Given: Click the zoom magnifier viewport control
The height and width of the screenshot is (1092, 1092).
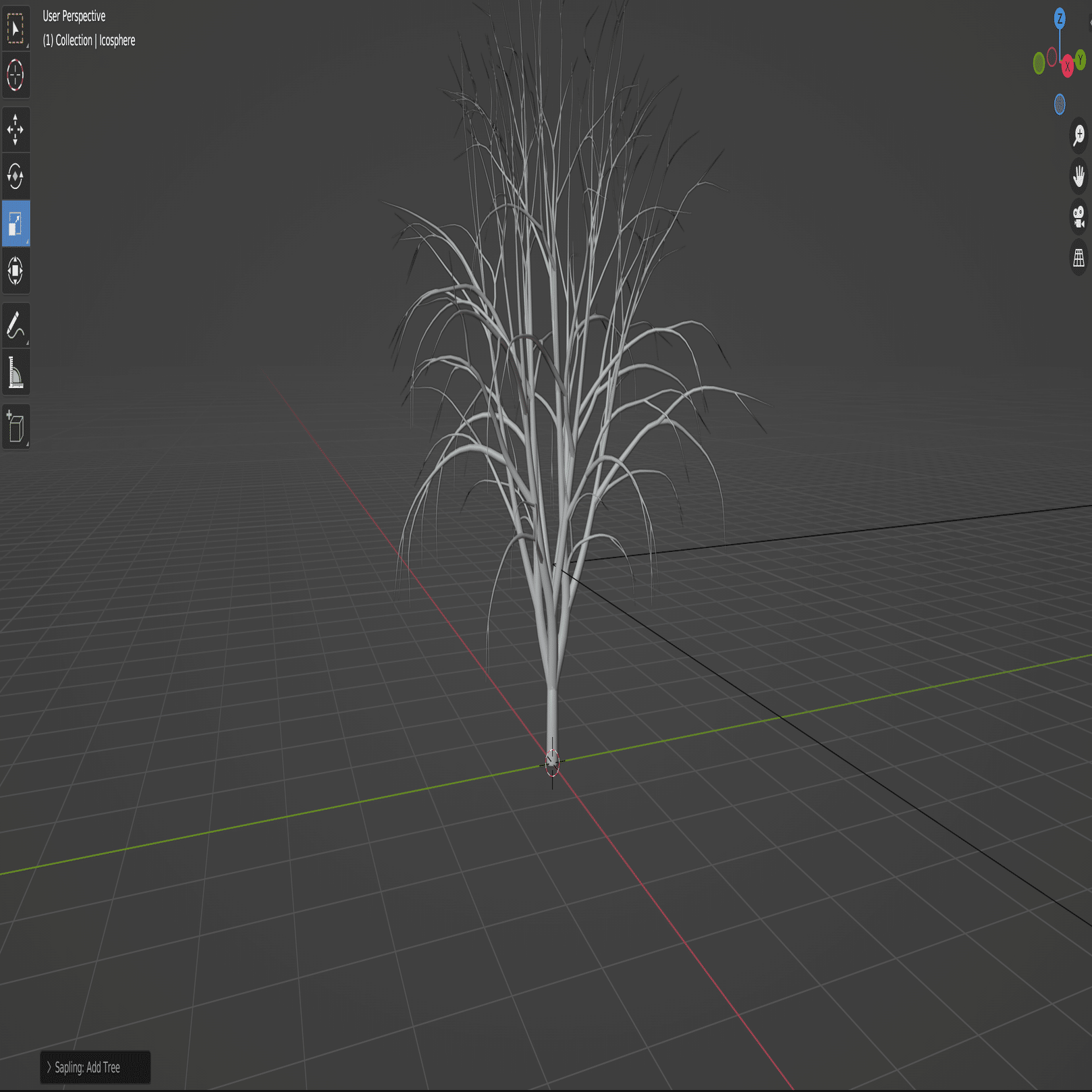Looking at the screenshot, I should click(1079, 136).
